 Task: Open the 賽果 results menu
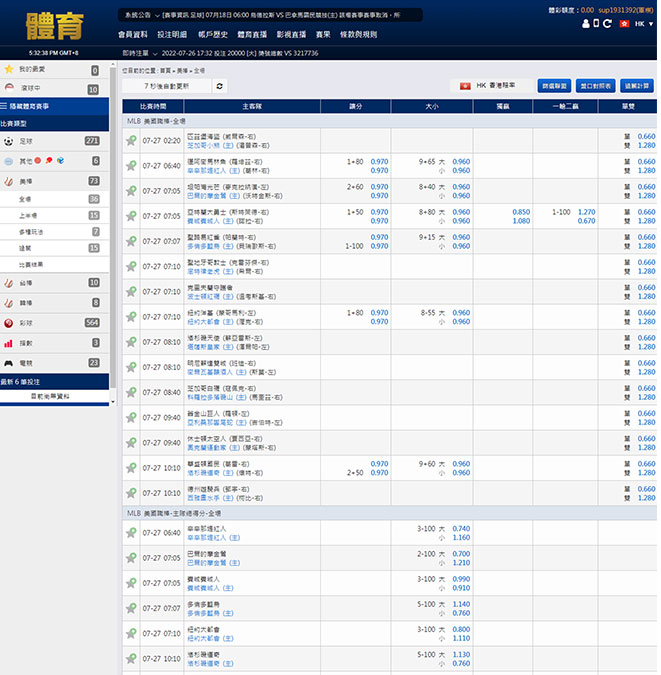(323, 34)
